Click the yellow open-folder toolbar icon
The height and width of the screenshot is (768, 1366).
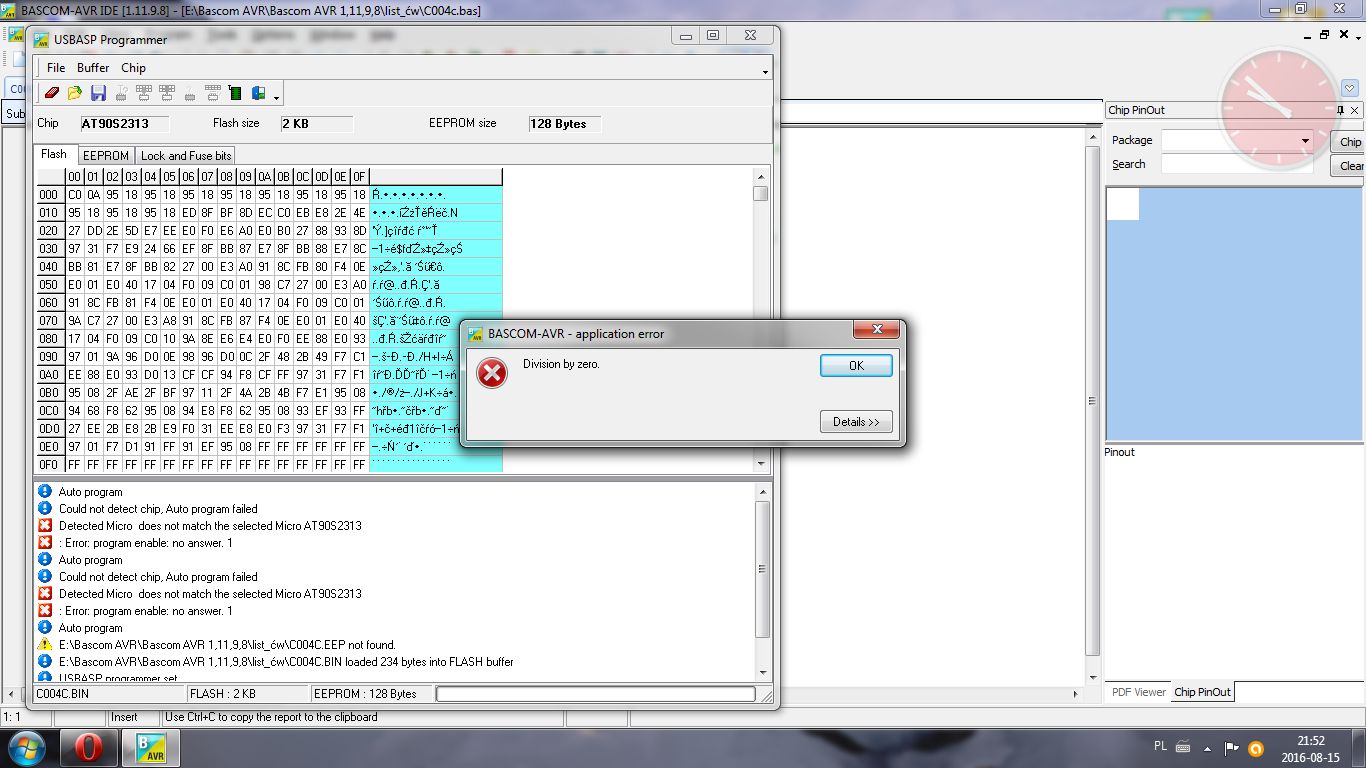(75, 93)
